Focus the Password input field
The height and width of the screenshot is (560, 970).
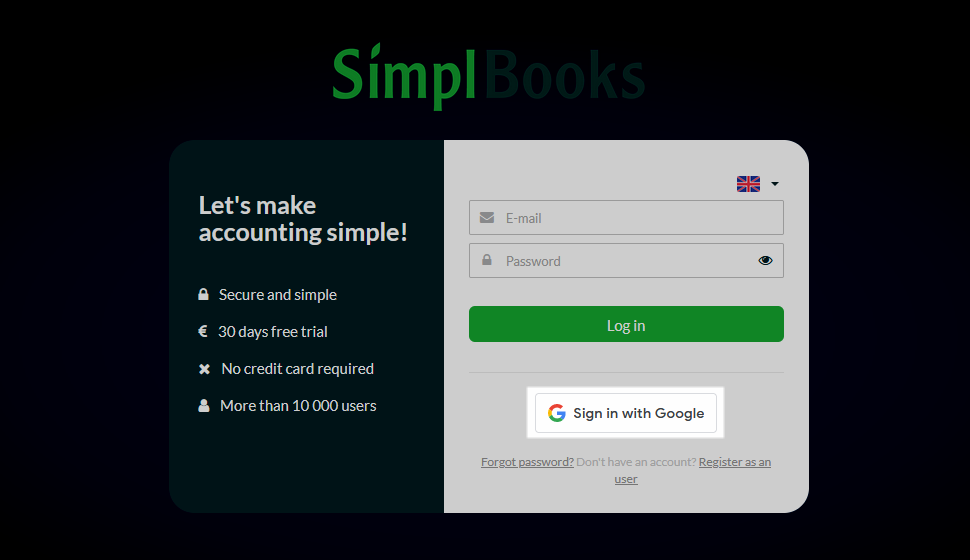(626, 261)
